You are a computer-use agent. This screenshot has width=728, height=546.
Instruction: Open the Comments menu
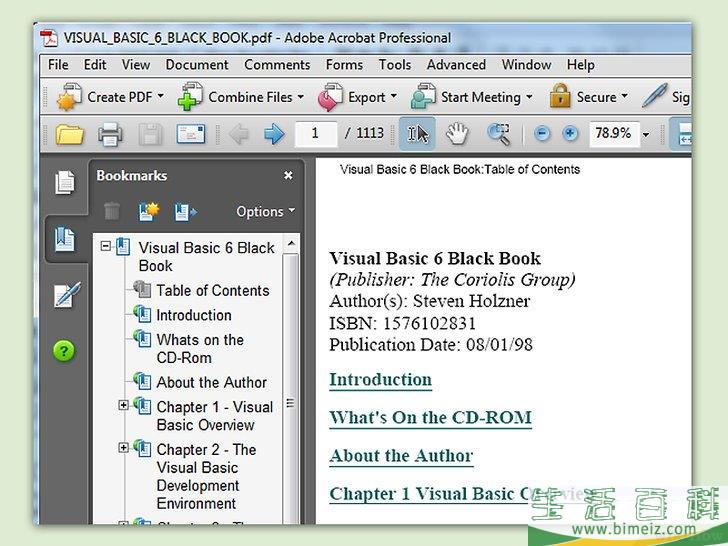[x=277, y=65]
